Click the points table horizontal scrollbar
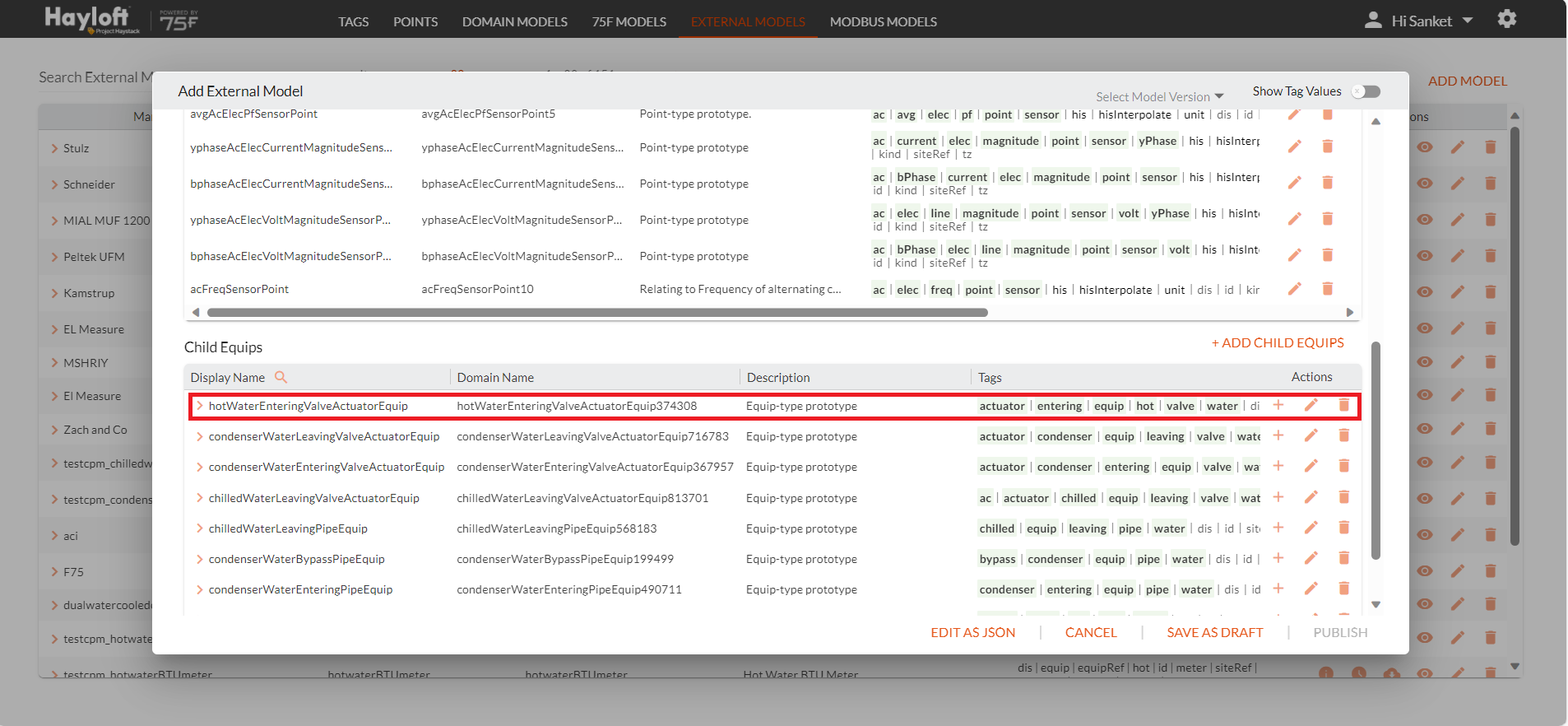Image resolution: width=1568 pixels, height=726 pixels. point(597,313)
